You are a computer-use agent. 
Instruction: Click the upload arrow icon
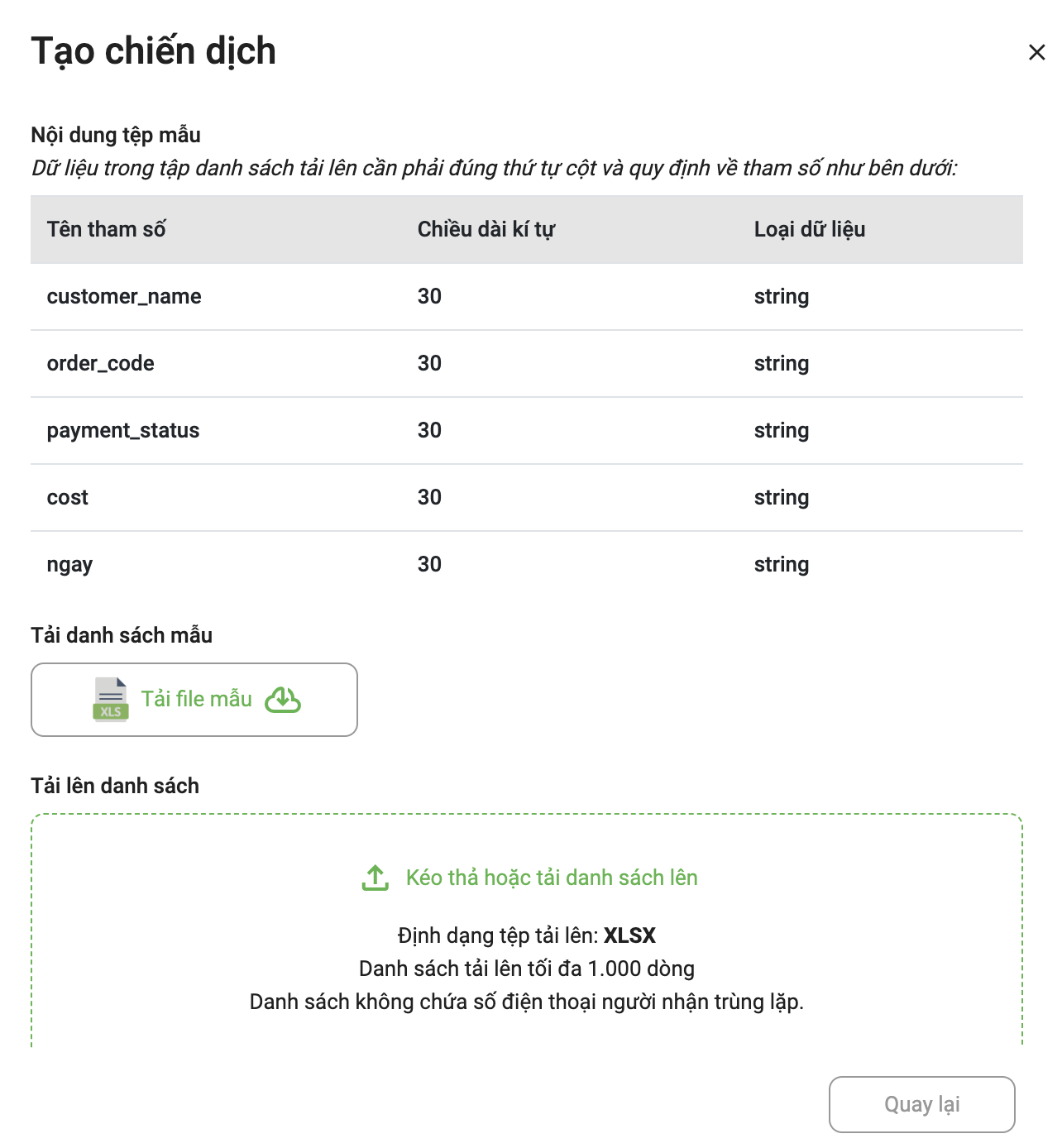point(376,878)
